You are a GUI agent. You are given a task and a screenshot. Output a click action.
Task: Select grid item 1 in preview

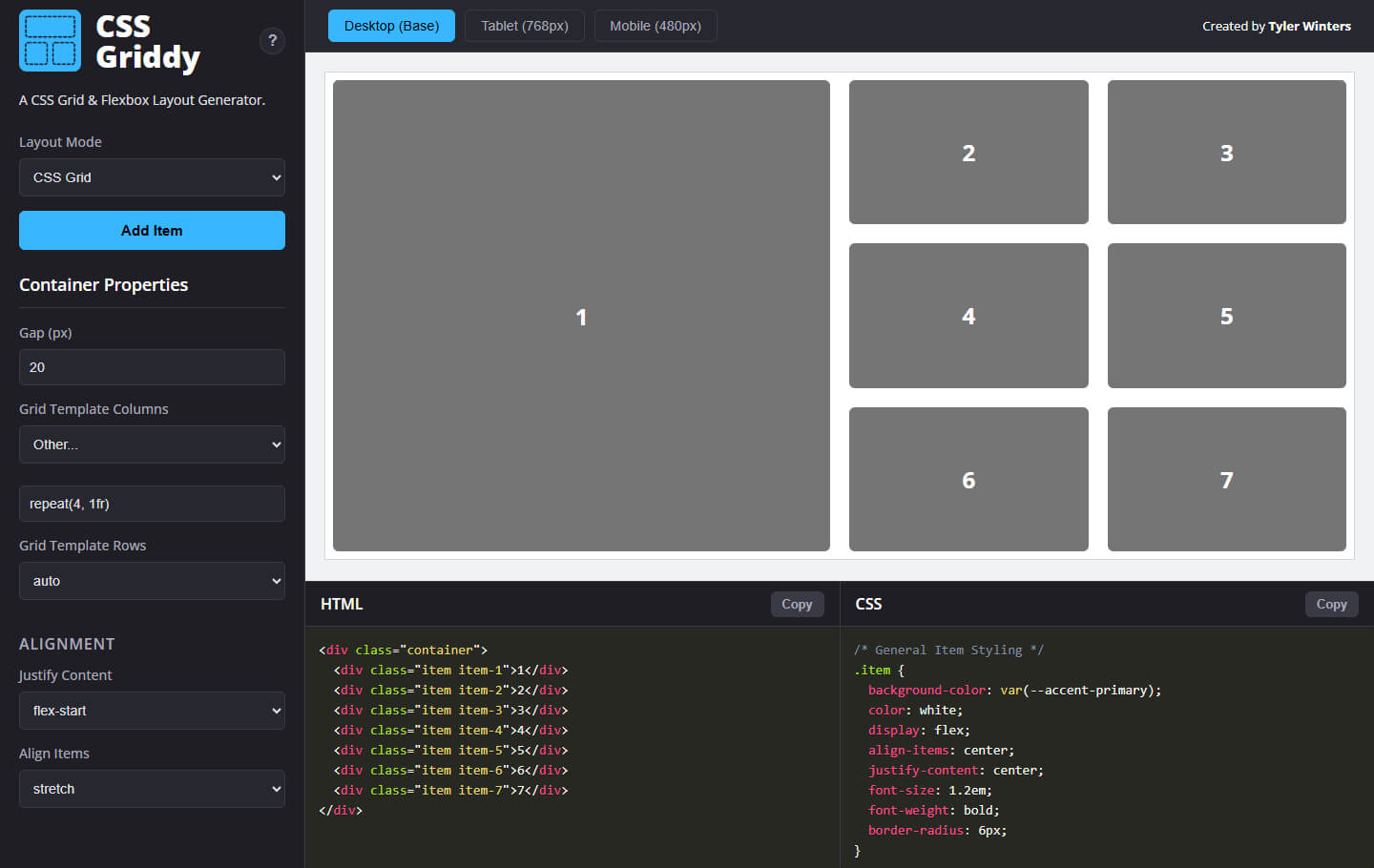[x=581, y=316]
